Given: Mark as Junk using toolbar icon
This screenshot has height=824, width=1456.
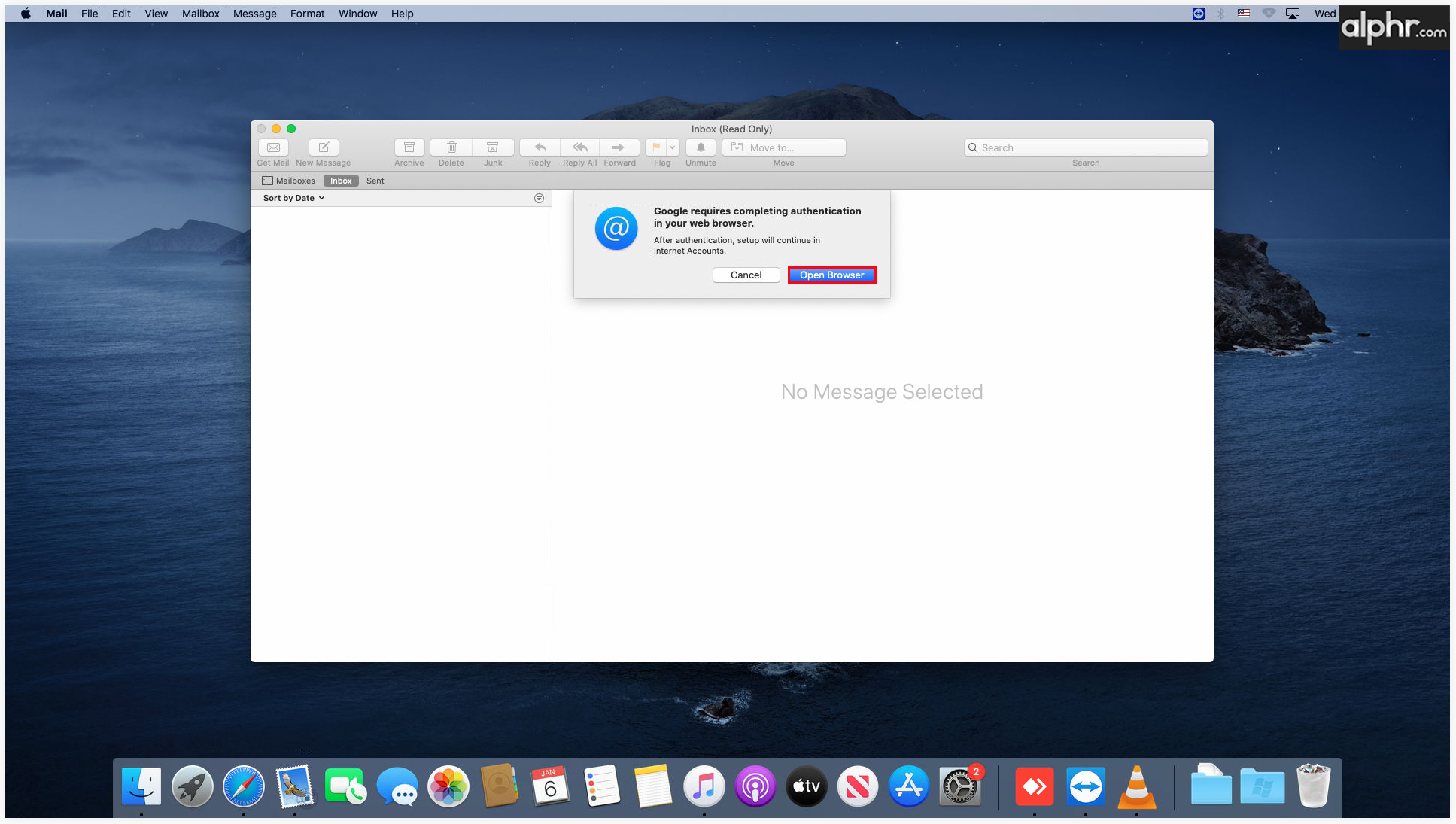Looking at the screenshot, I should (x=493, y=147).
